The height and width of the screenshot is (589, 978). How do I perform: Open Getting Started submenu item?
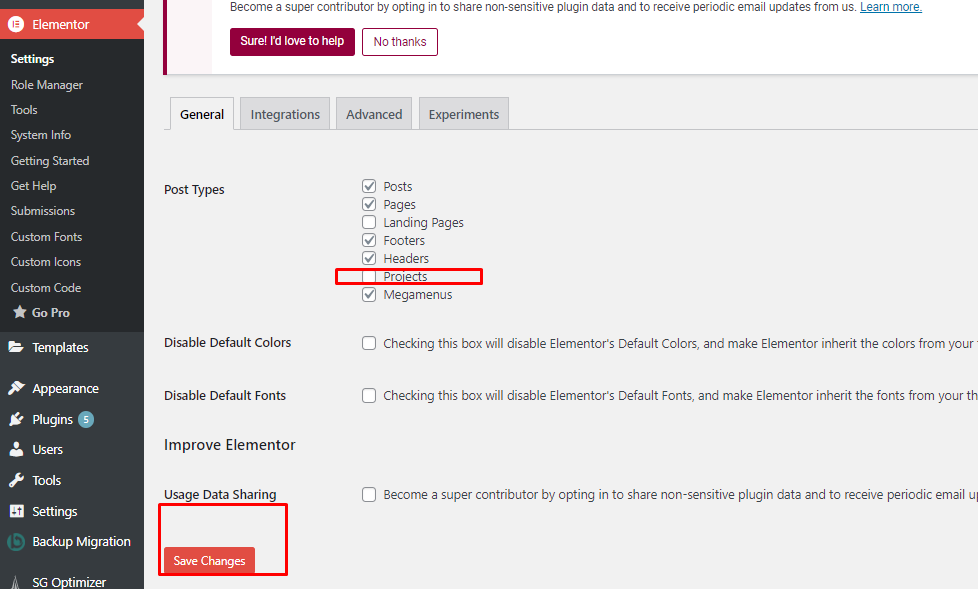pyautogui.click(x=50, y=161)
